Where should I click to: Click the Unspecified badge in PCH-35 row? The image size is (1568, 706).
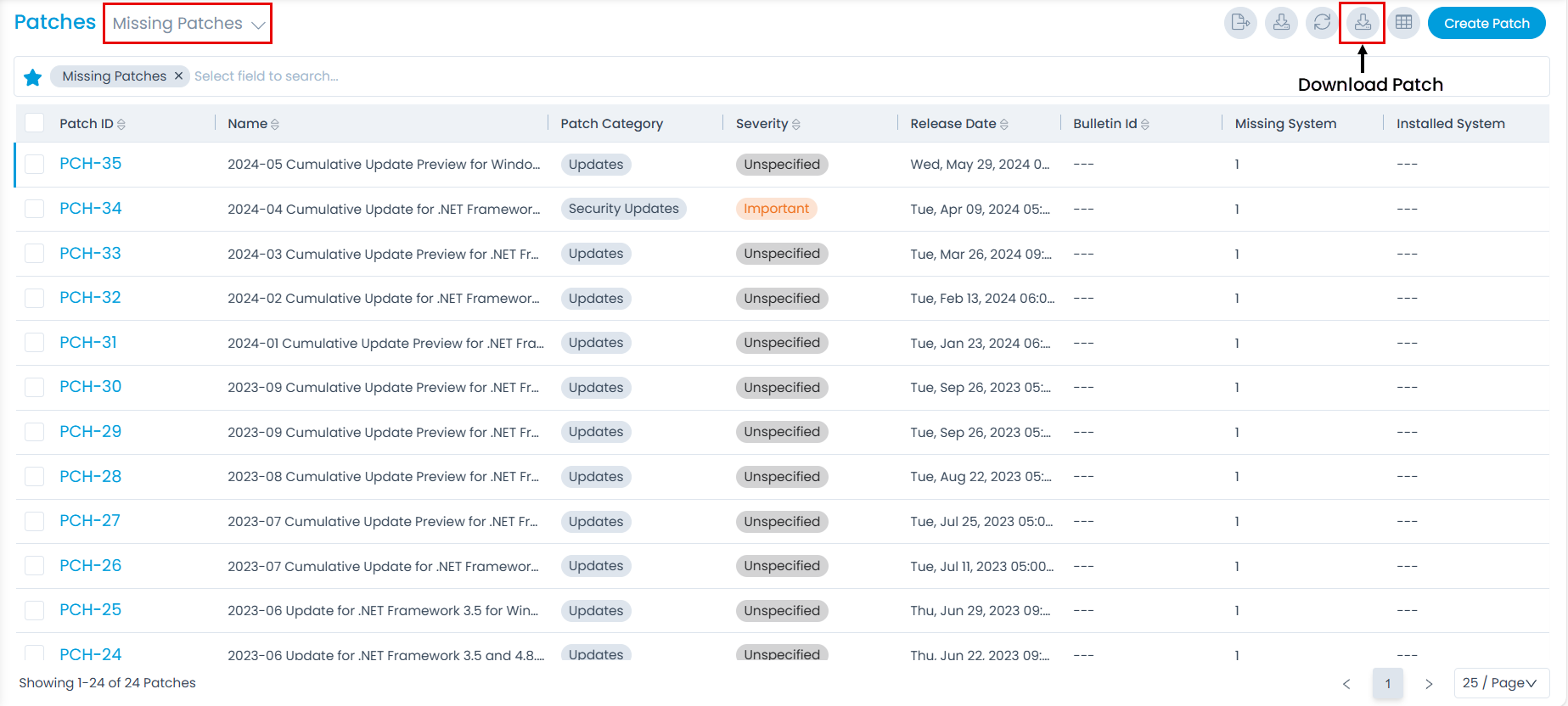782,165
